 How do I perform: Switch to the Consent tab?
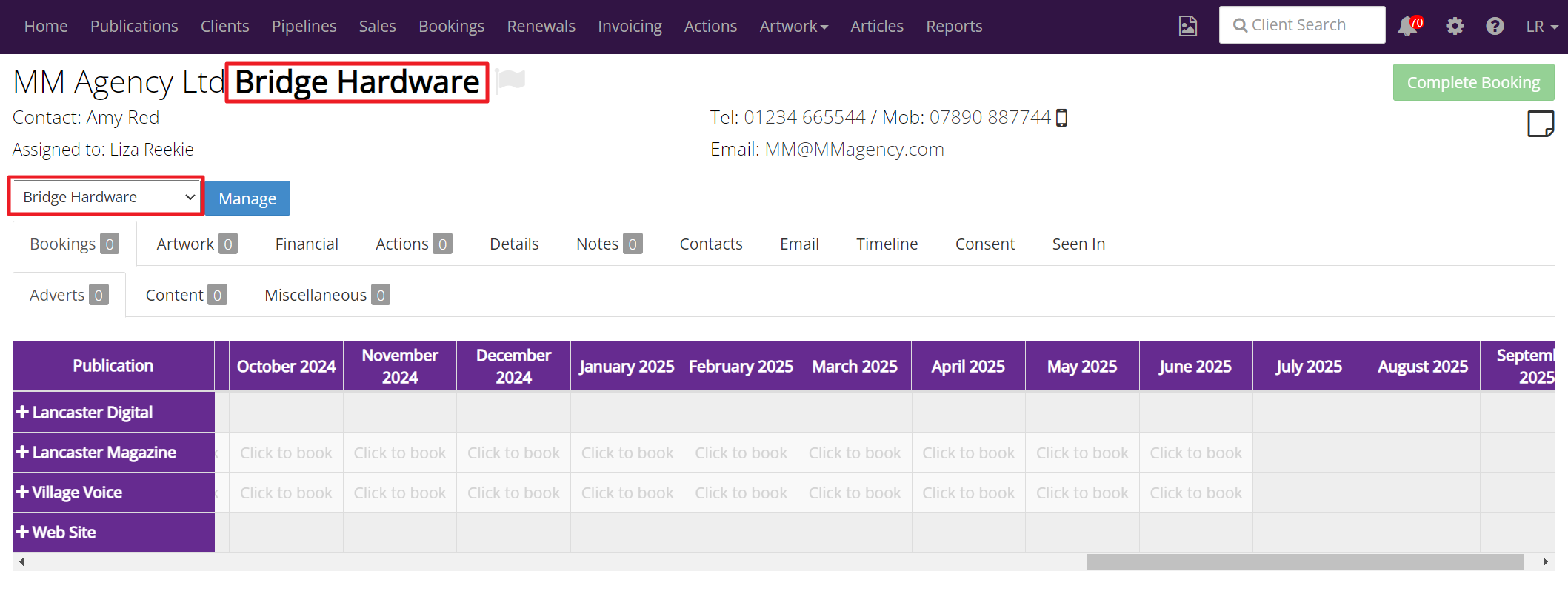(984, 244)
